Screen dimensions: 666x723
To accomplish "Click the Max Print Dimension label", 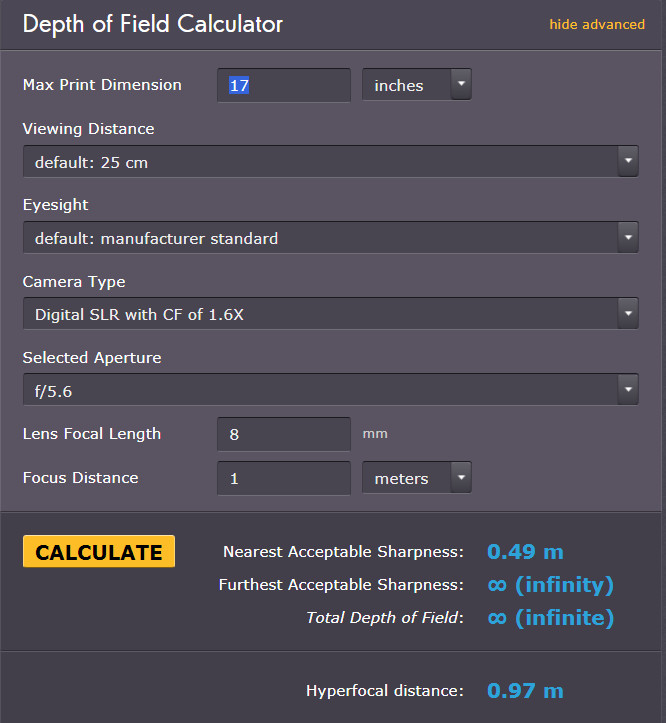I will coord(102,85).
